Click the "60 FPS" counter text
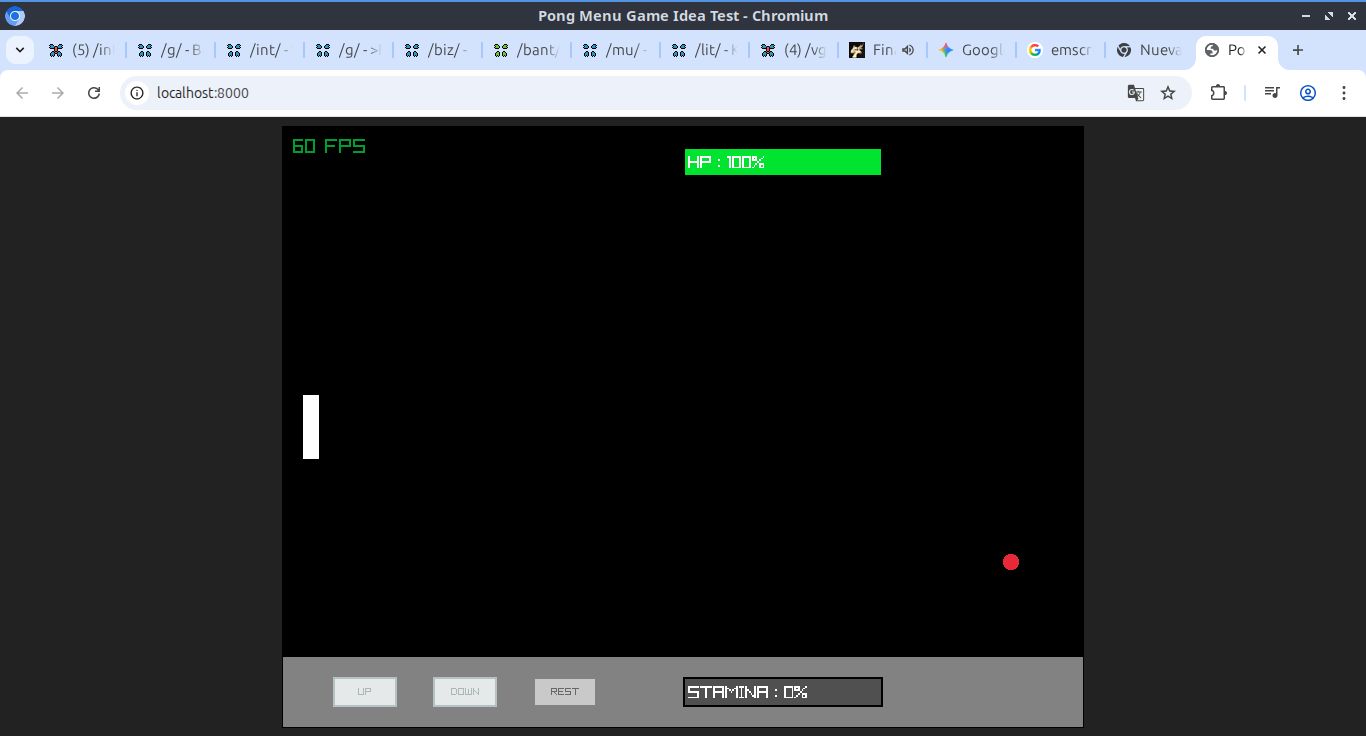Viewport: 1366px width, 736px height. (329, 146)
